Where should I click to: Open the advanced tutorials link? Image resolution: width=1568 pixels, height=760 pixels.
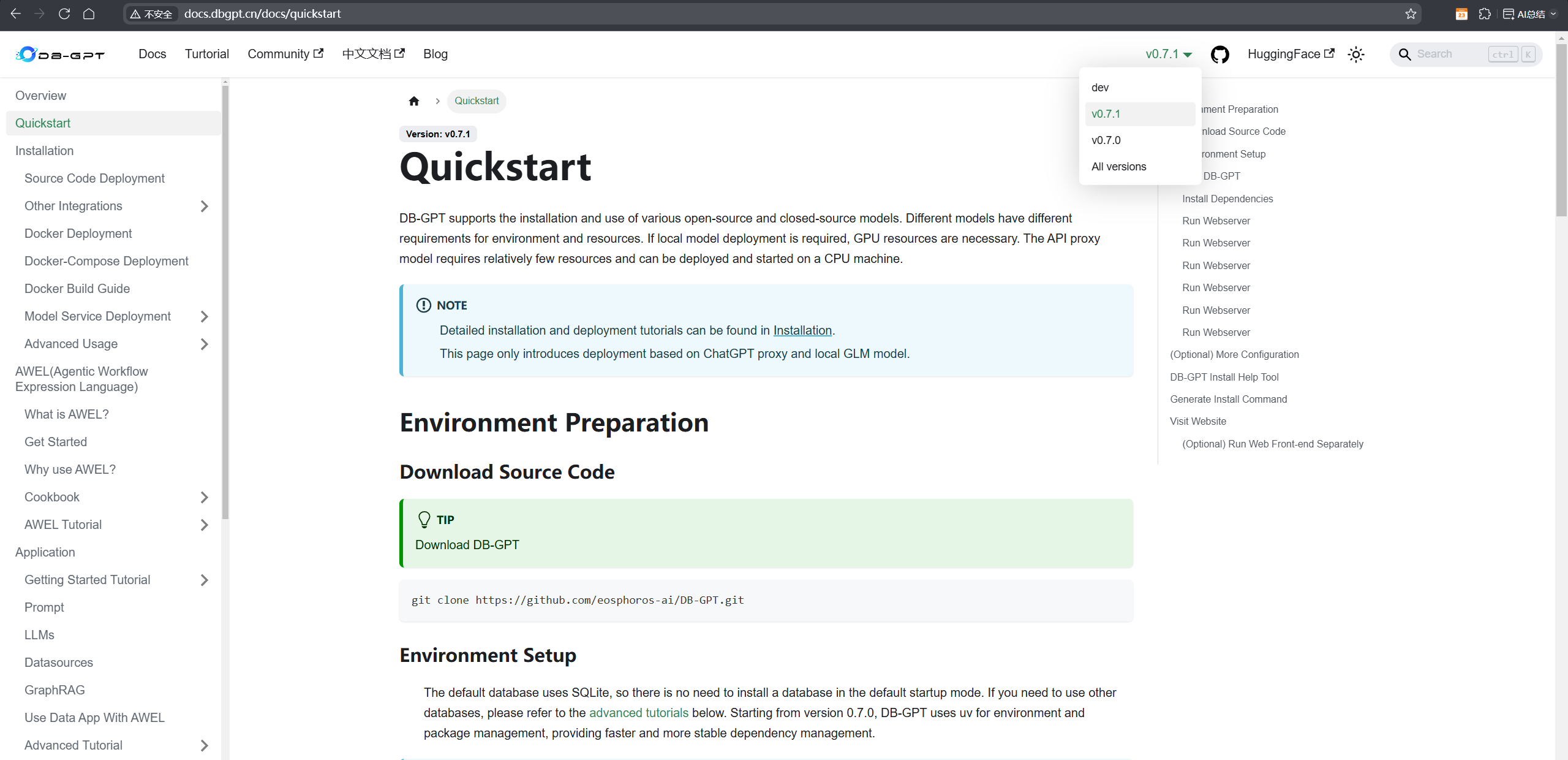coord(638,713)
